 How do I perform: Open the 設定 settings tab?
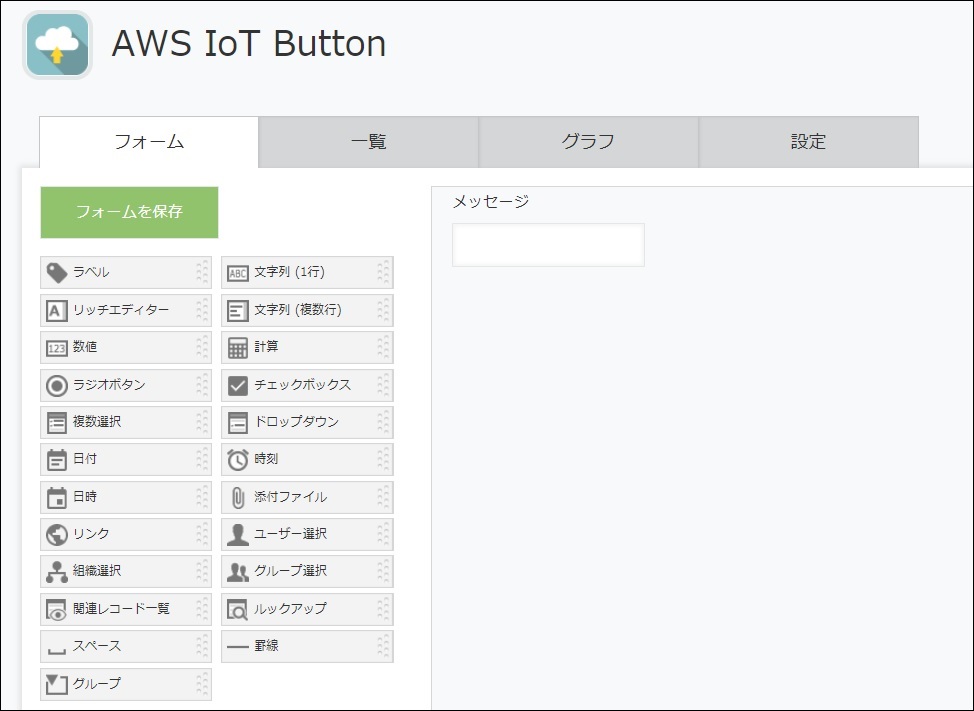807,142
